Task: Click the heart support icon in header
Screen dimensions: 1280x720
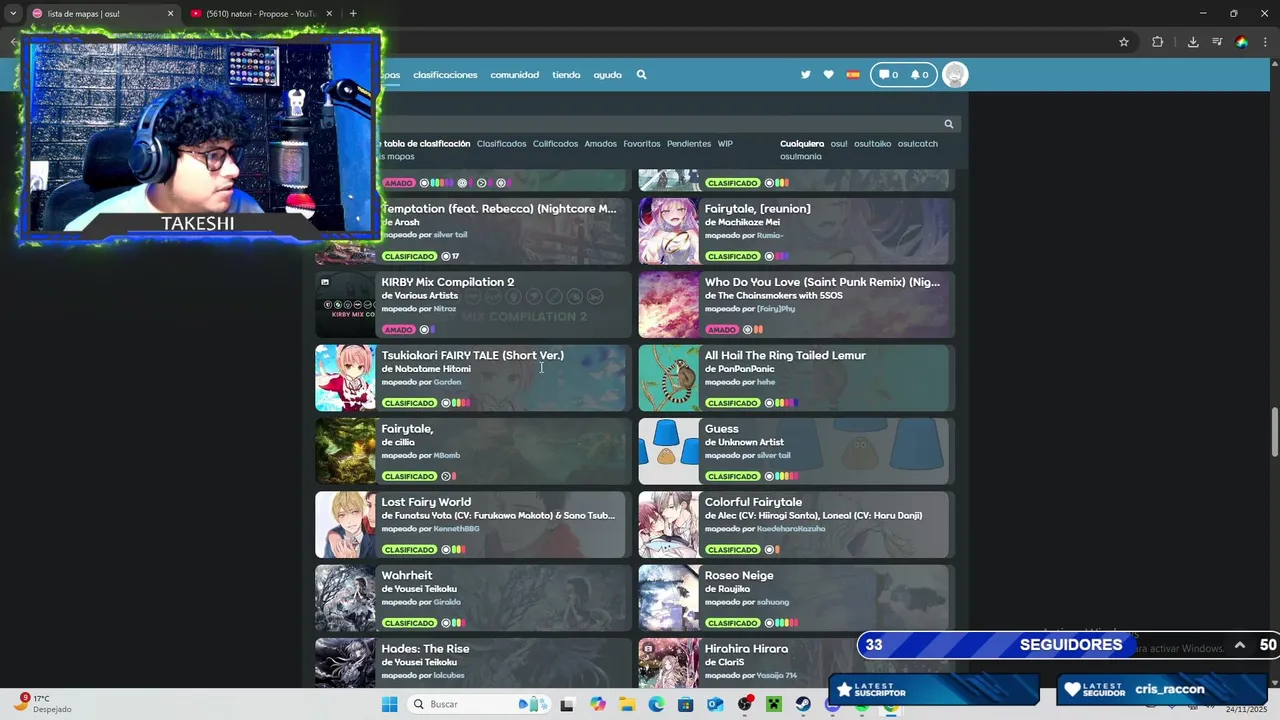Action: (x=828, y=75)
